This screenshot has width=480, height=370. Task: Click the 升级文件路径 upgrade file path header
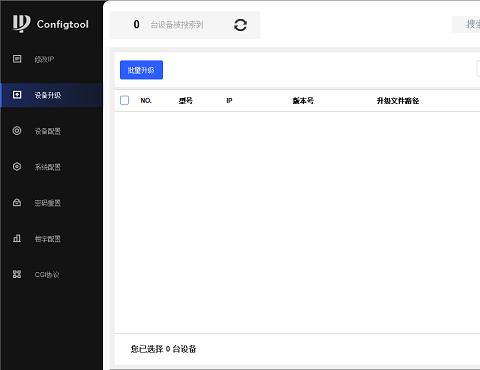tap(398, 101)
